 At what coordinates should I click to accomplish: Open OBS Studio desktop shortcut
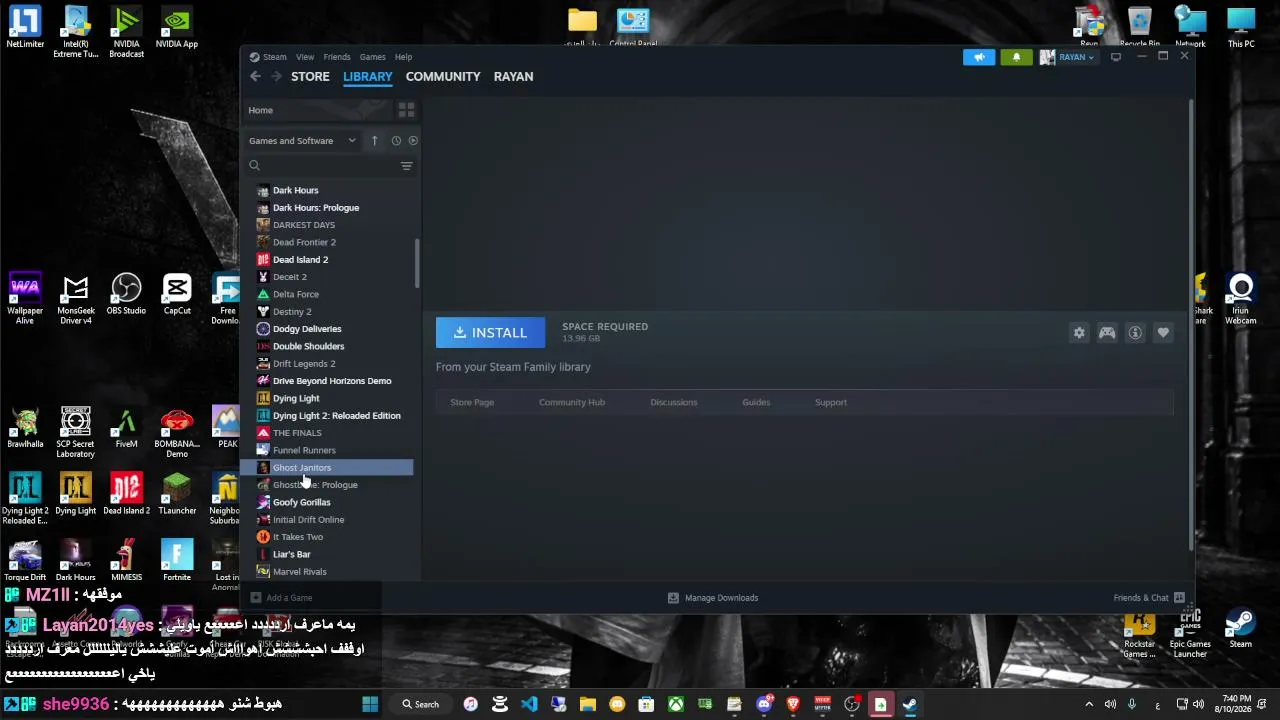tap(127, 295)
